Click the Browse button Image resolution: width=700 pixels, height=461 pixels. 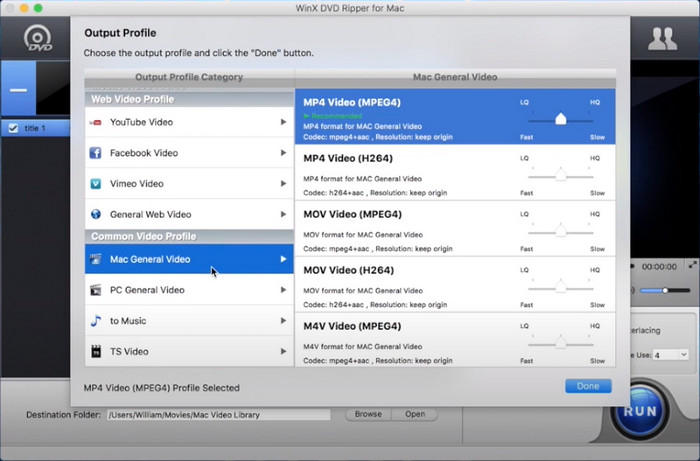368,414
